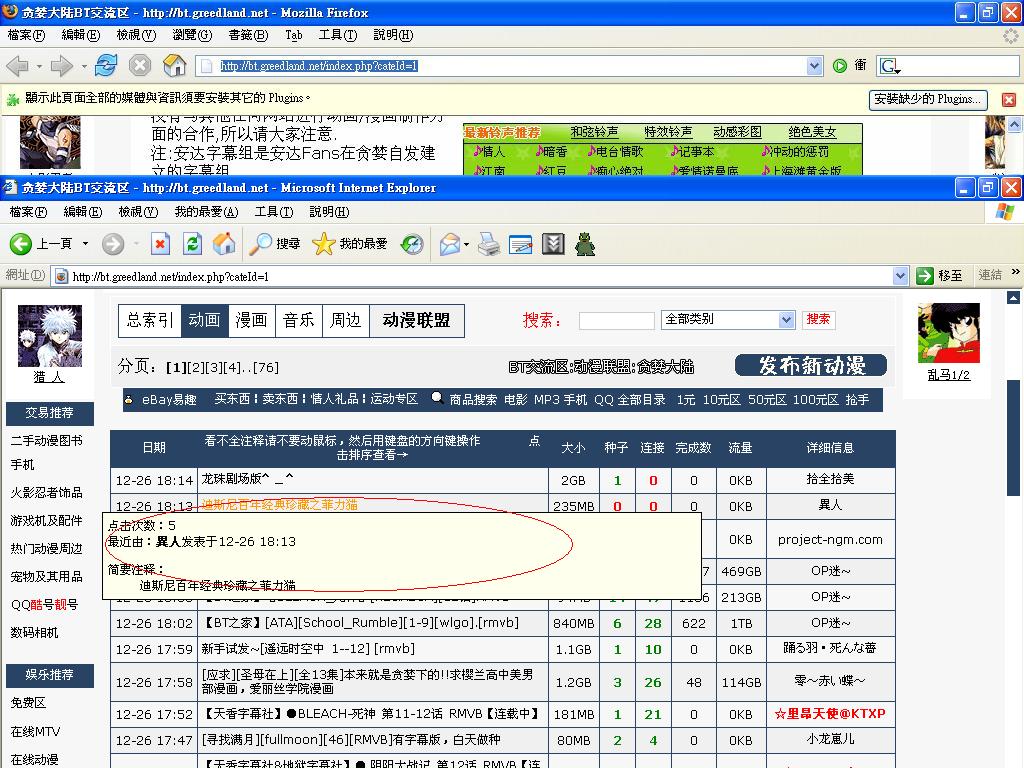Click the mail envelope toolbar icon
Screen dimensions: 1024x768
(450, 244)
